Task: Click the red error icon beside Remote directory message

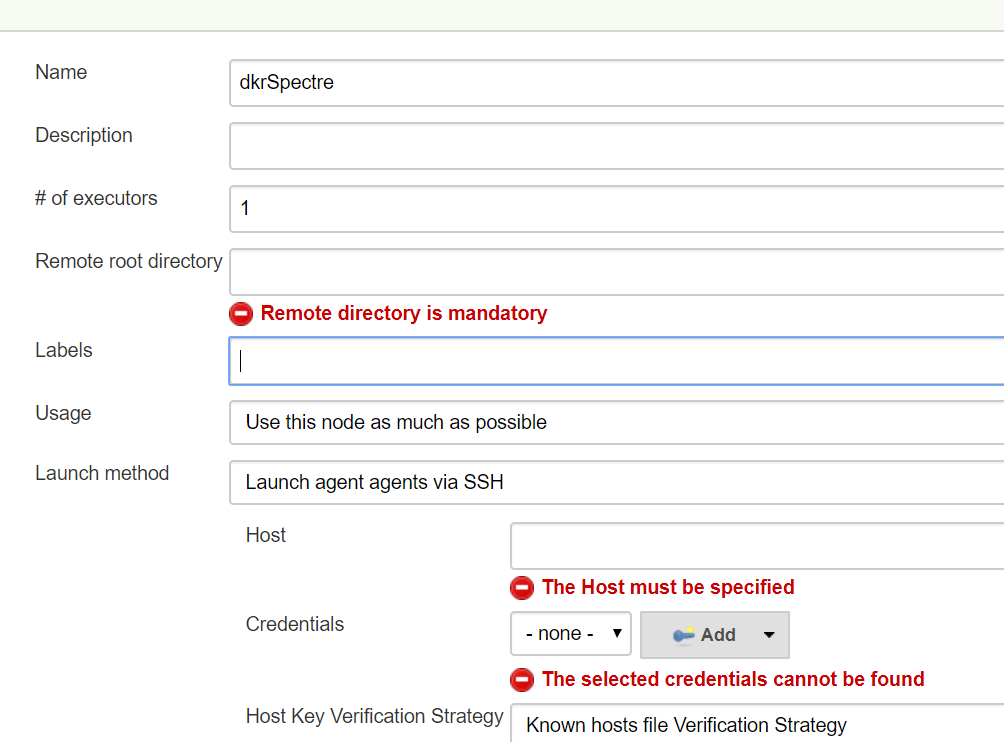Action: [x=241, y=314]
